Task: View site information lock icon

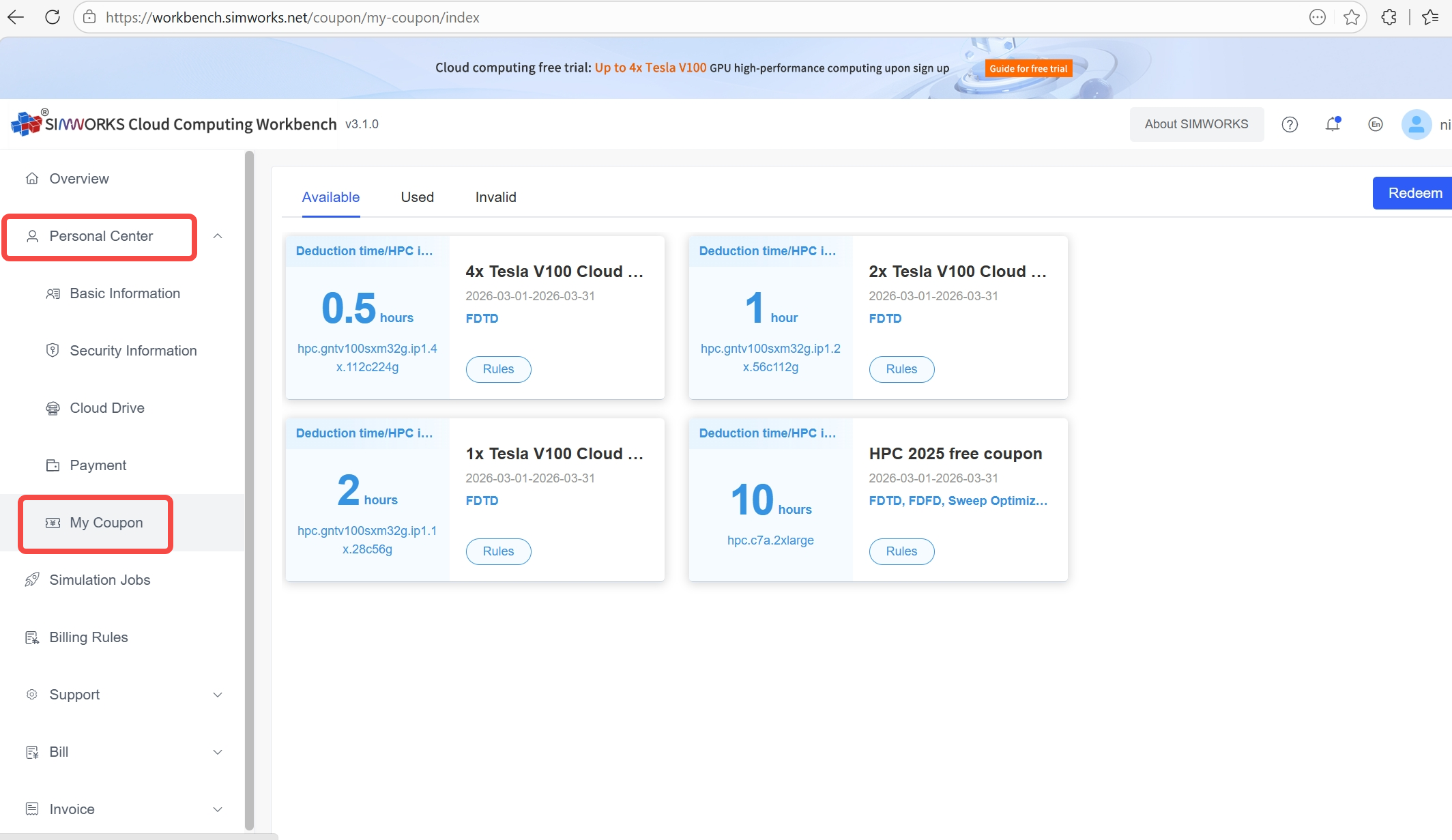Action: (x=89, y=17)
